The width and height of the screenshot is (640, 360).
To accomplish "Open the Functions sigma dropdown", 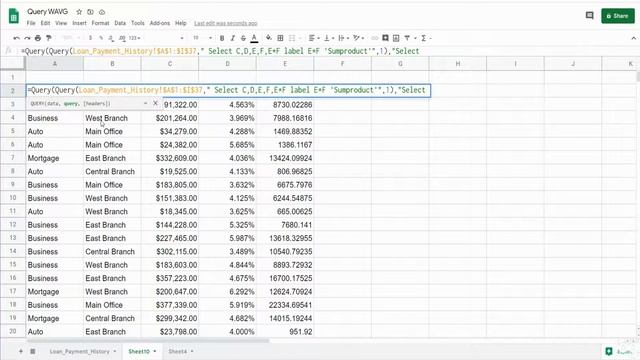I will [426, 38].
